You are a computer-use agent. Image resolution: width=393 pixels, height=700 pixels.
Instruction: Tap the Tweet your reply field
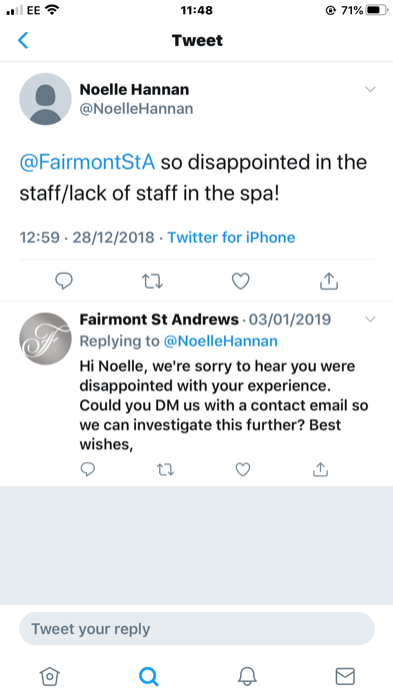pos(197,629)
